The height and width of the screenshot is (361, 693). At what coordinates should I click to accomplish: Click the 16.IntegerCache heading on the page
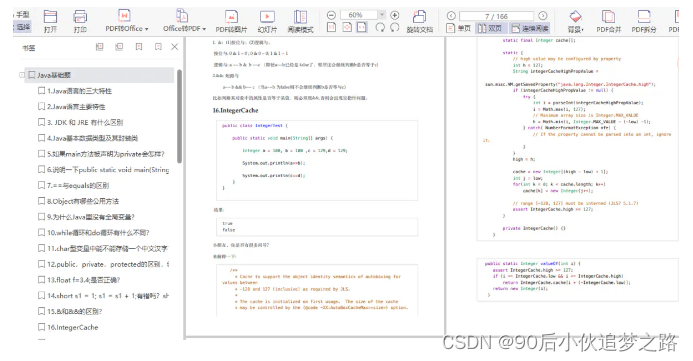click(236, 110)
